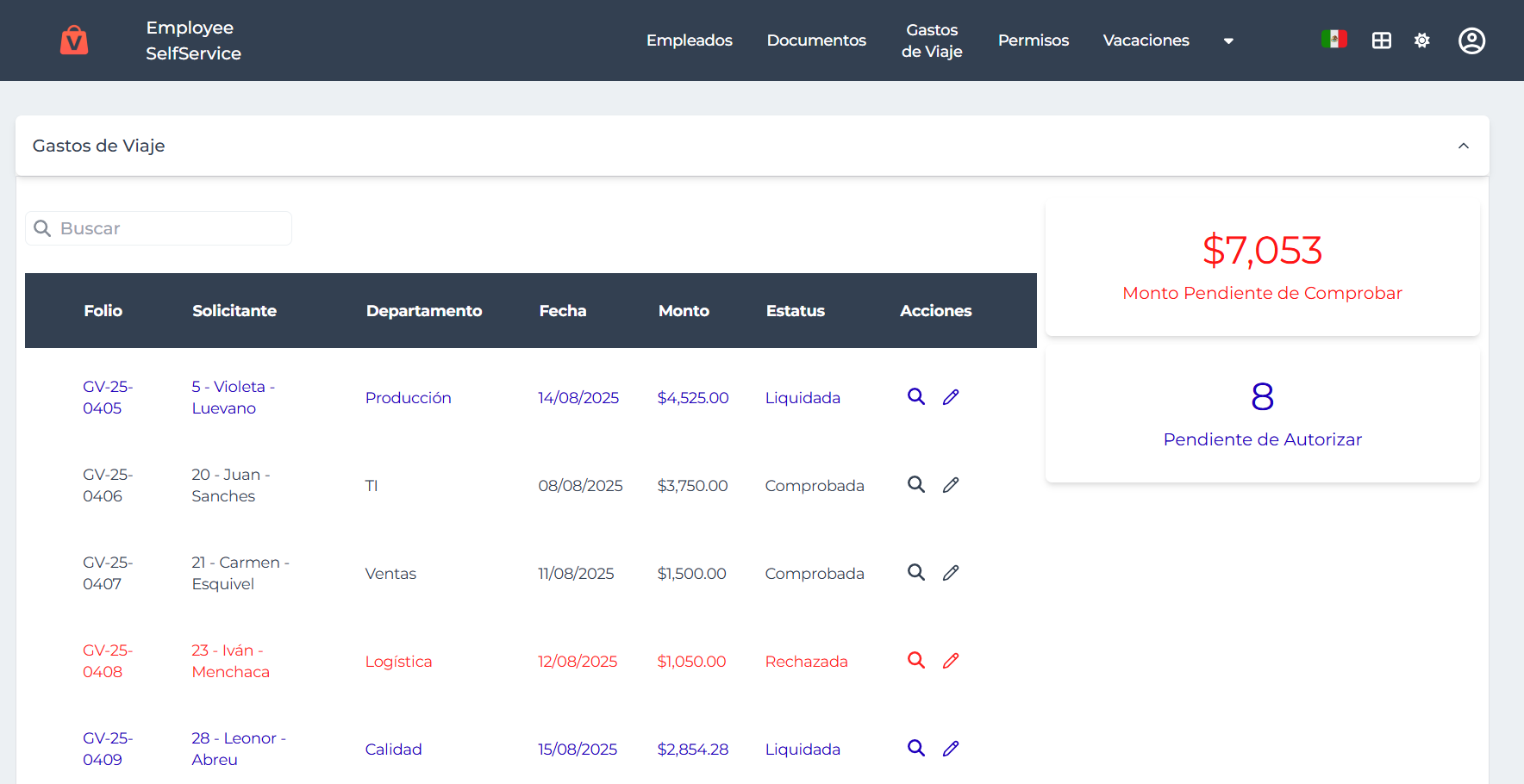The width and height of the screenshot is (1524, 784).
Task: Click magnifier for Leonor Abreu's expense
Action: point(915,749)
